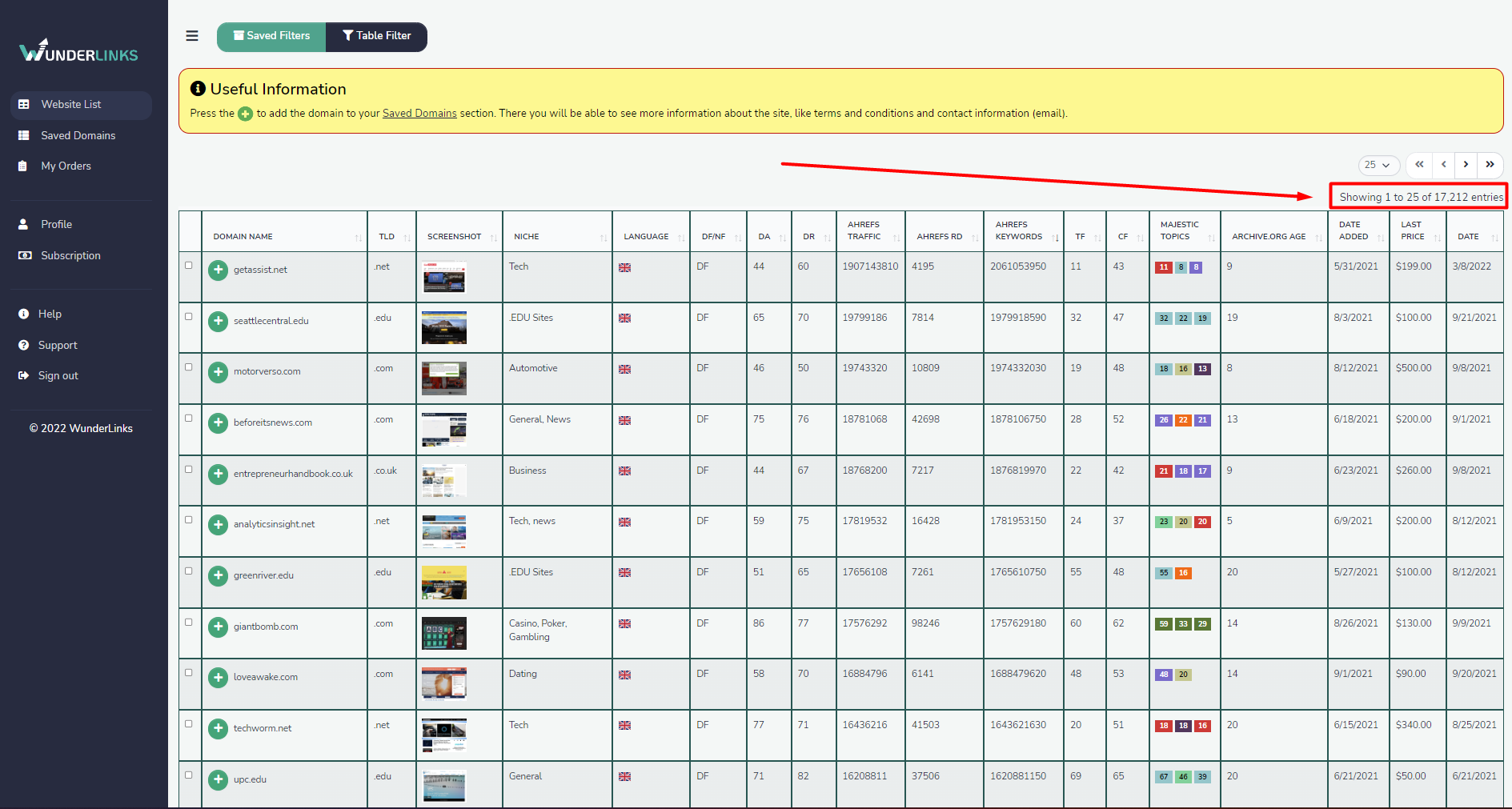Screen dimensions: 1512x809
Task: Add upc.edu via green plus icon
Action: 218,780
